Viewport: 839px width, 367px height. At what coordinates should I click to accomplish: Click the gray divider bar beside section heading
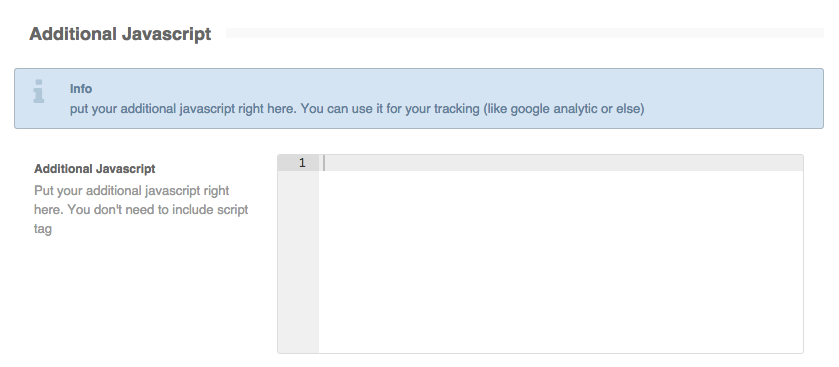coord(524,33)
